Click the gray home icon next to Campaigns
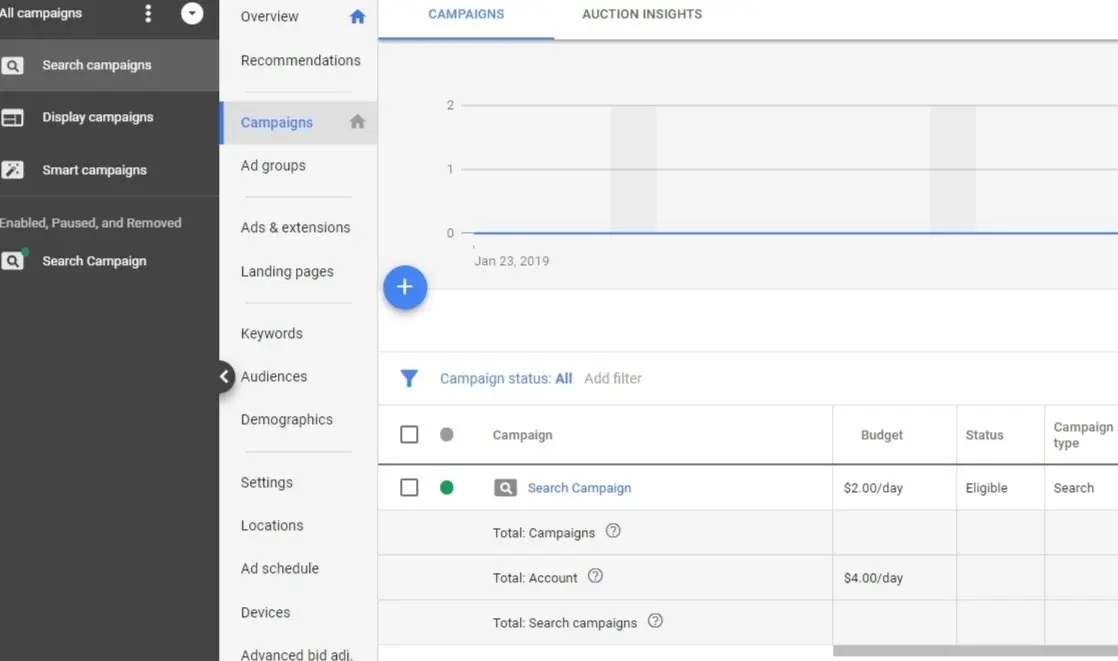 [357, 122]
